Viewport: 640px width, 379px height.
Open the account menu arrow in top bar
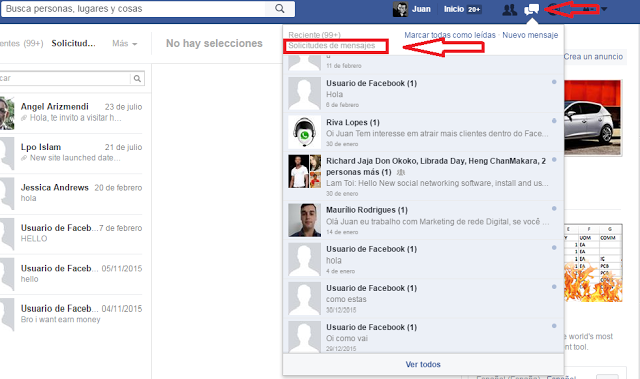pyautogui.click(x=604, y=9)
